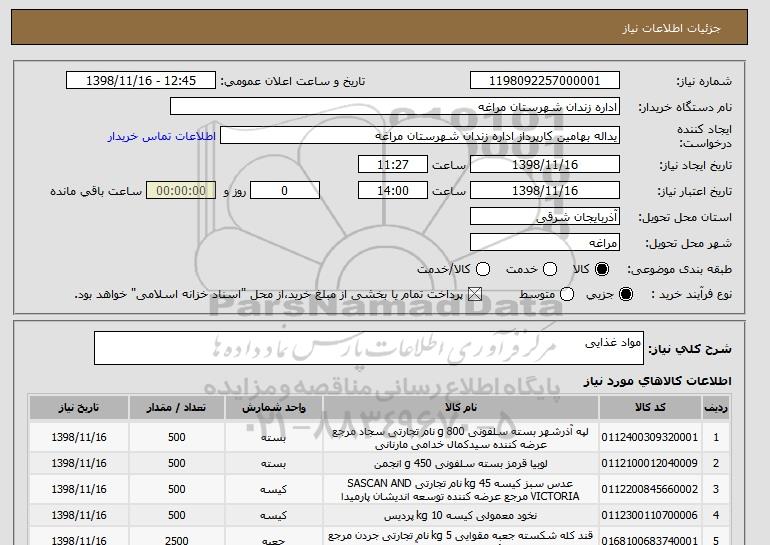The image size is (770, 545).
Task: Click product code 0112100012040009
Action: click(650, 463)
